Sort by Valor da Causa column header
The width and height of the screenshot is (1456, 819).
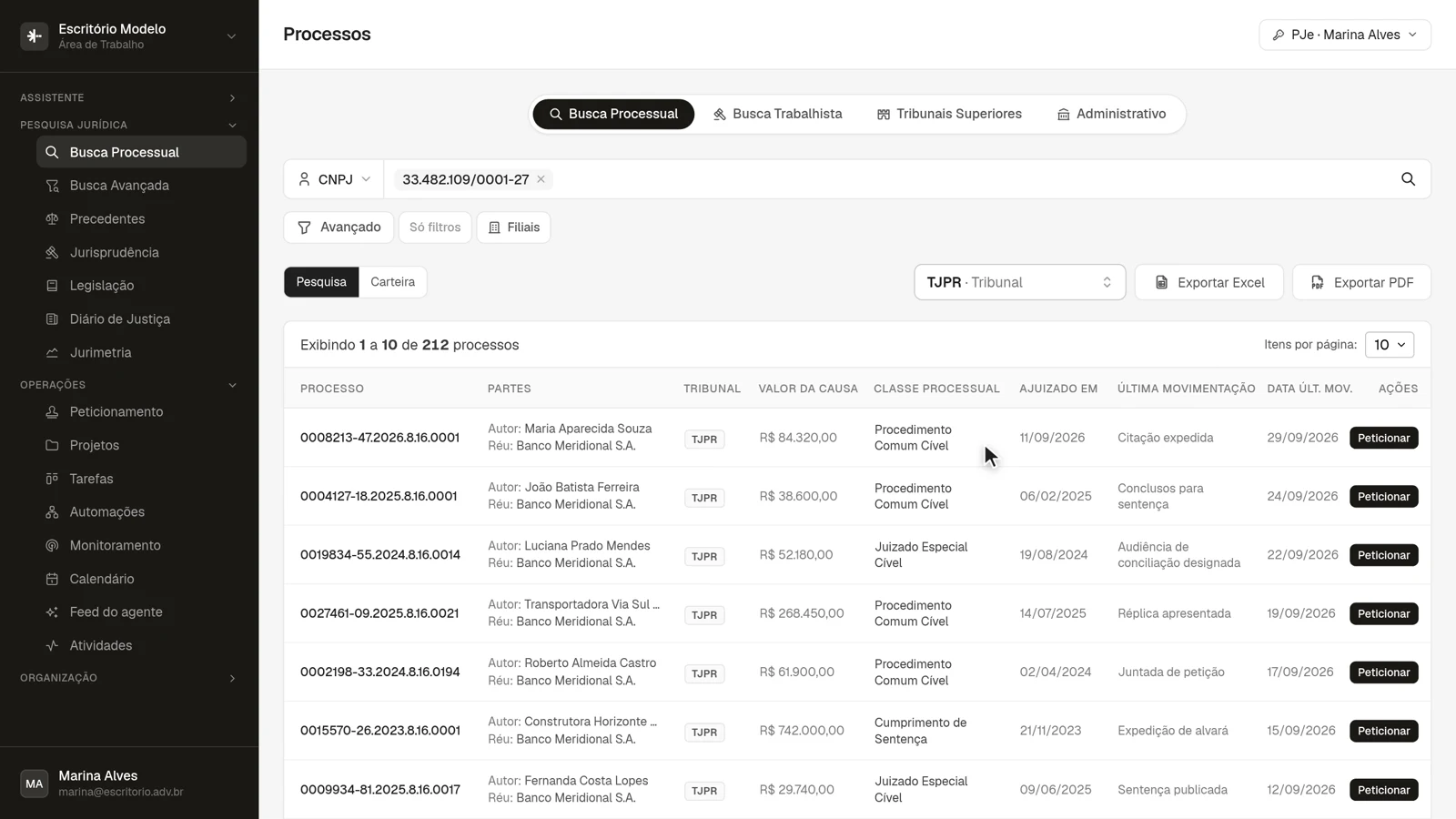(808, 389)
